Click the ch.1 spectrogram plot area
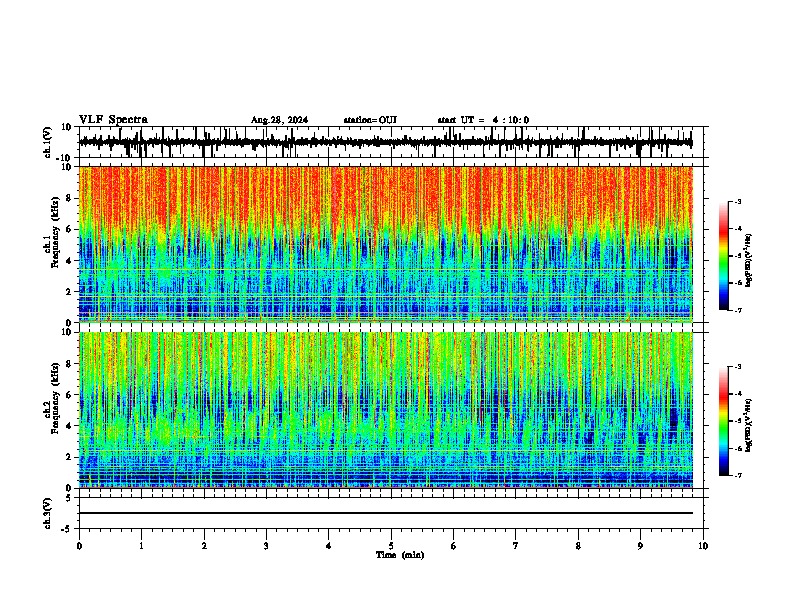 (x=385, y=244)
